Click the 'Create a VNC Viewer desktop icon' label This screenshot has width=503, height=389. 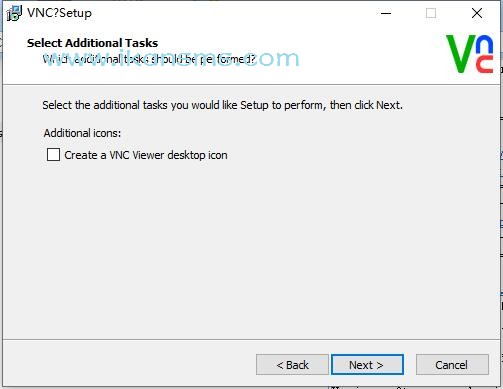point(146,155)
